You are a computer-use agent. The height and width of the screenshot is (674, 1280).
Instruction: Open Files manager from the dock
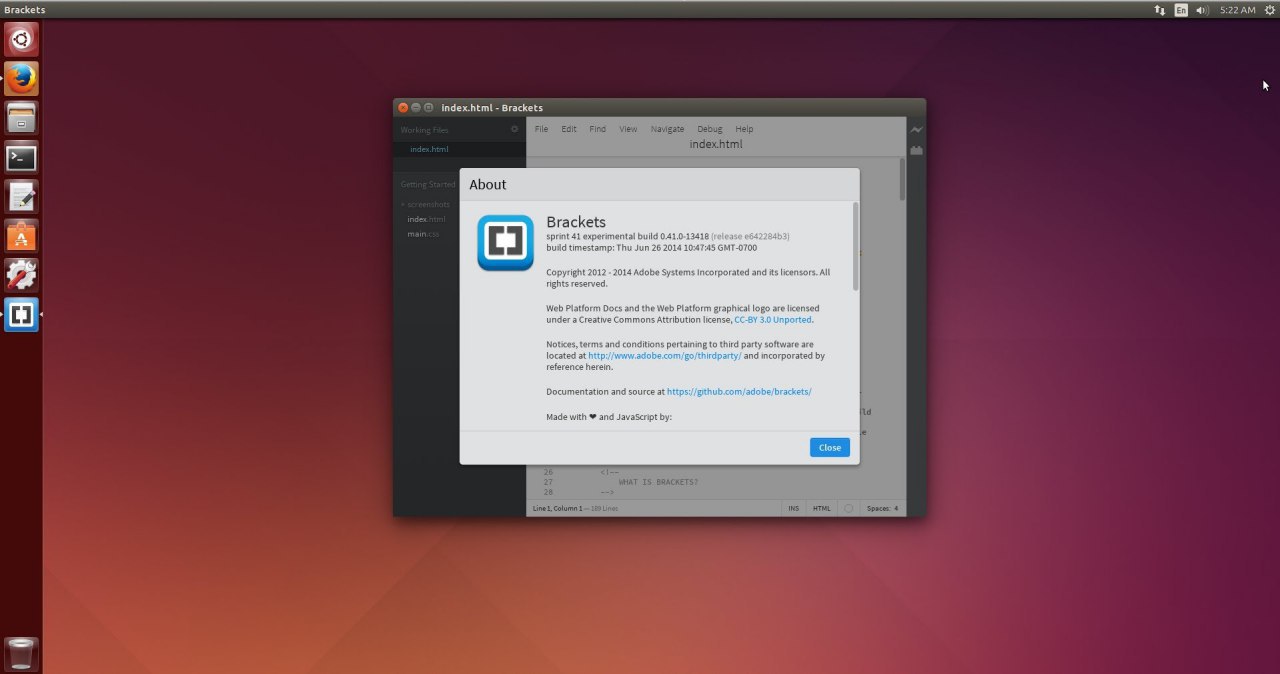click(21, 118)
